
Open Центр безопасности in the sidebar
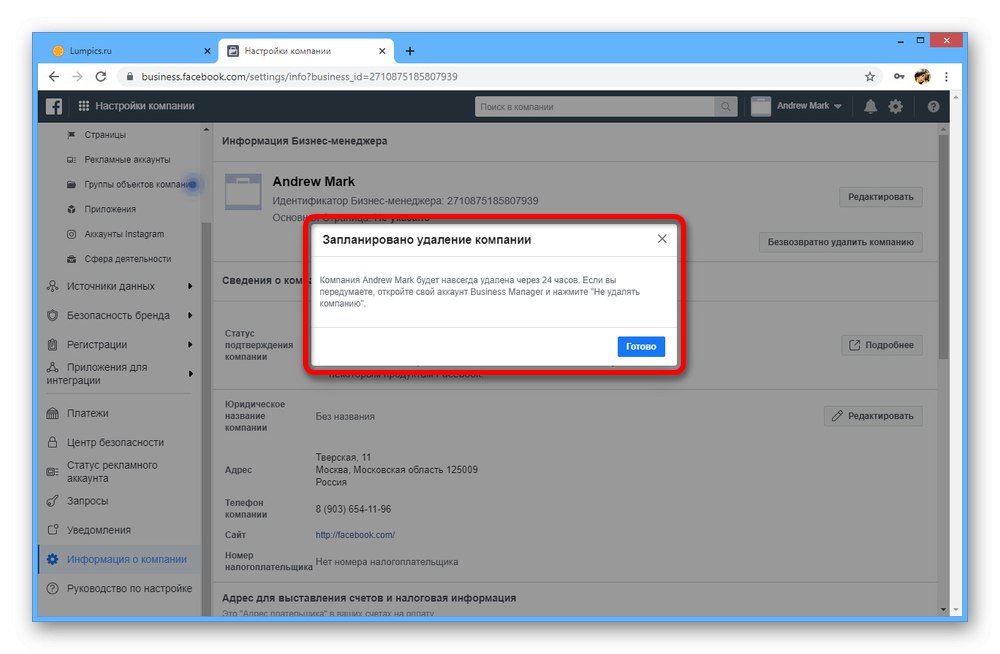[115, 442]
